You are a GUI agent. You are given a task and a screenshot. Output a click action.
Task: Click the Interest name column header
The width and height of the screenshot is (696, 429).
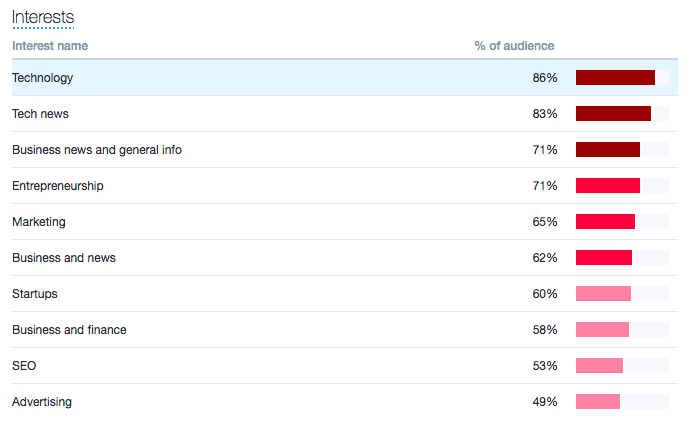click(50, 46)
